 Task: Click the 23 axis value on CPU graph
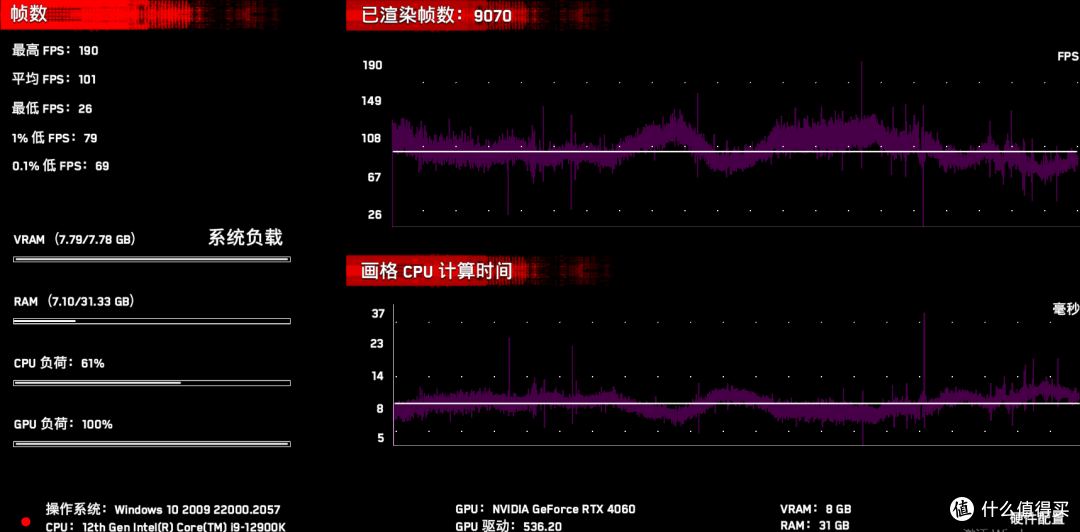pos(378,344)
